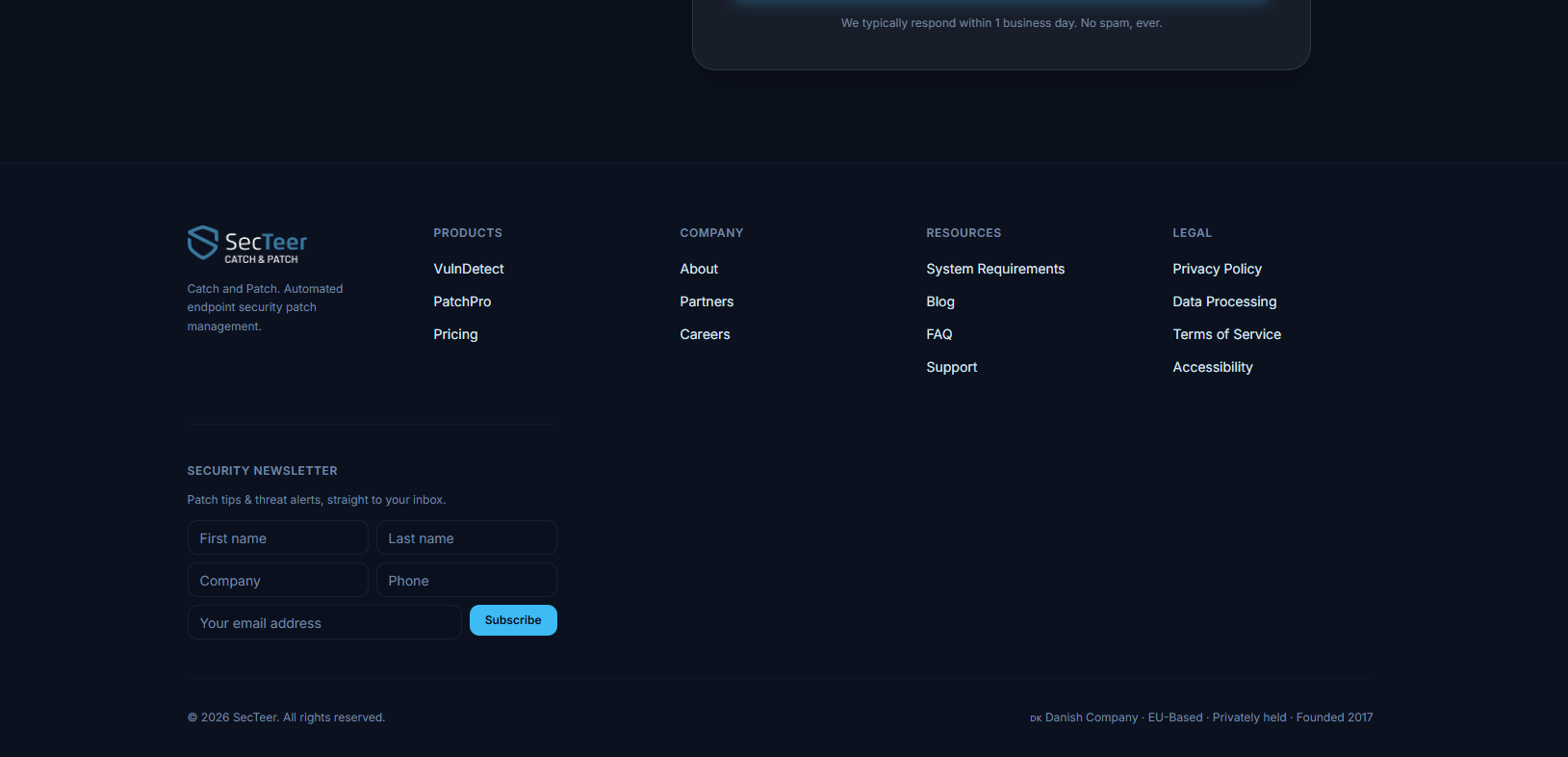Image resolution: width=1568 pixels, height=757 pixels.
Task: Click the SecTeer shield logo
Action: 247,244
